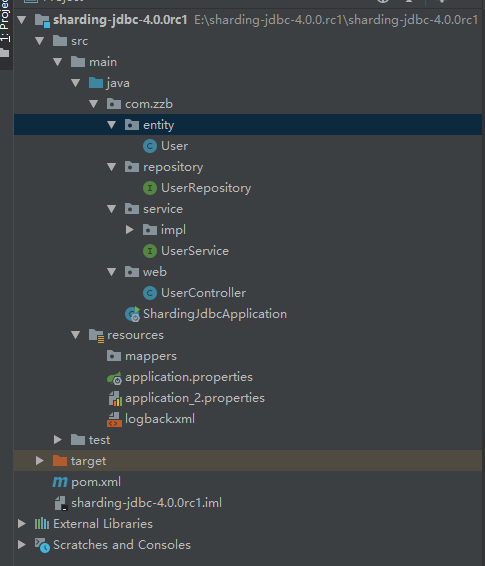Click the logback.xml file icon
The image size is (485, 566).
[114, 419]
